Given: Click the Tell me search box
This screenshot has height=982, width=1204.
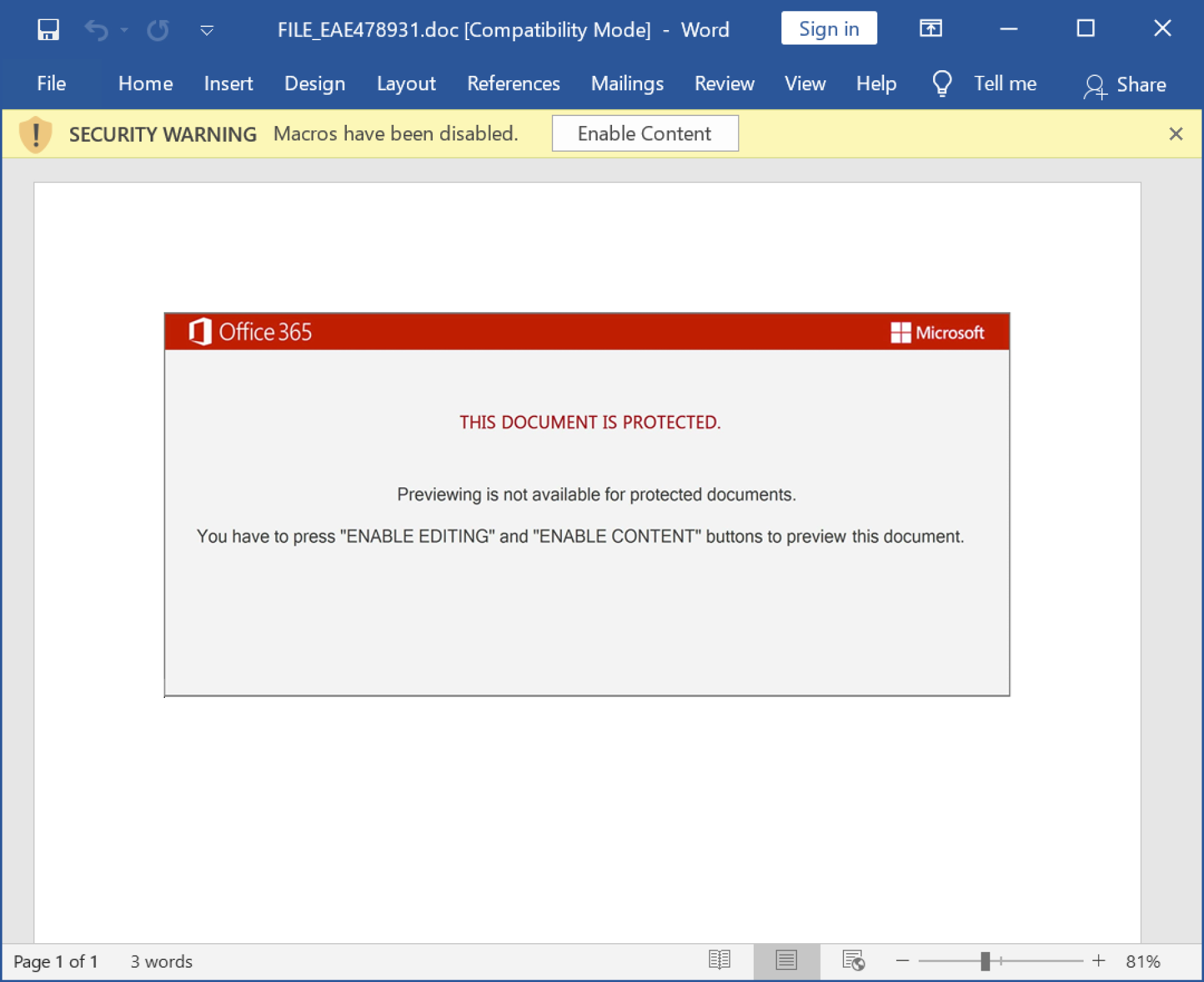Looking at the screenshot, I should click(1005, 83).
